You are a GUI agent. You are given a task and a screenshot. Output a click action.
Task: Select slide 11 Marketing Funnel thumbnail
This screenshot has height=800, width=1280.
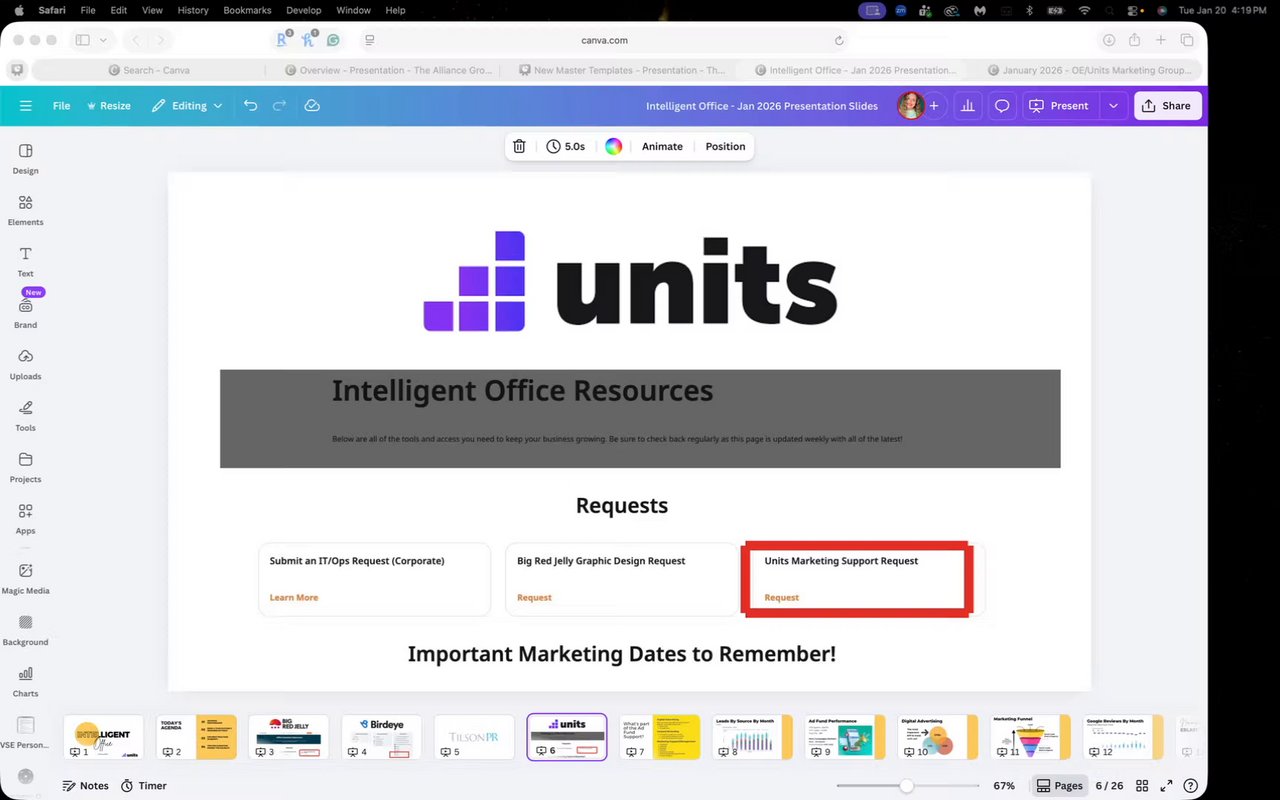tap(1031, 737)
